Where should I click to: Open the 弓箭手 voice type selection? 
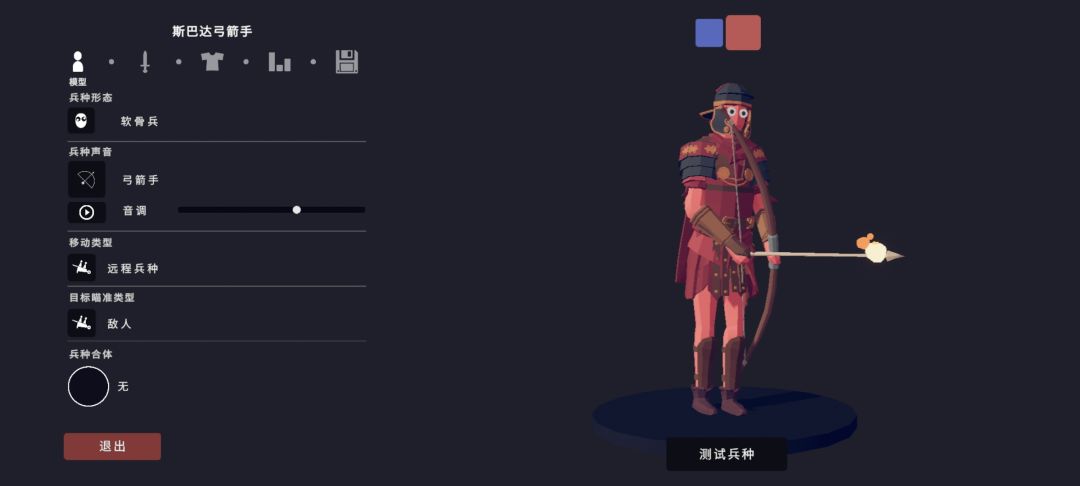141,180
